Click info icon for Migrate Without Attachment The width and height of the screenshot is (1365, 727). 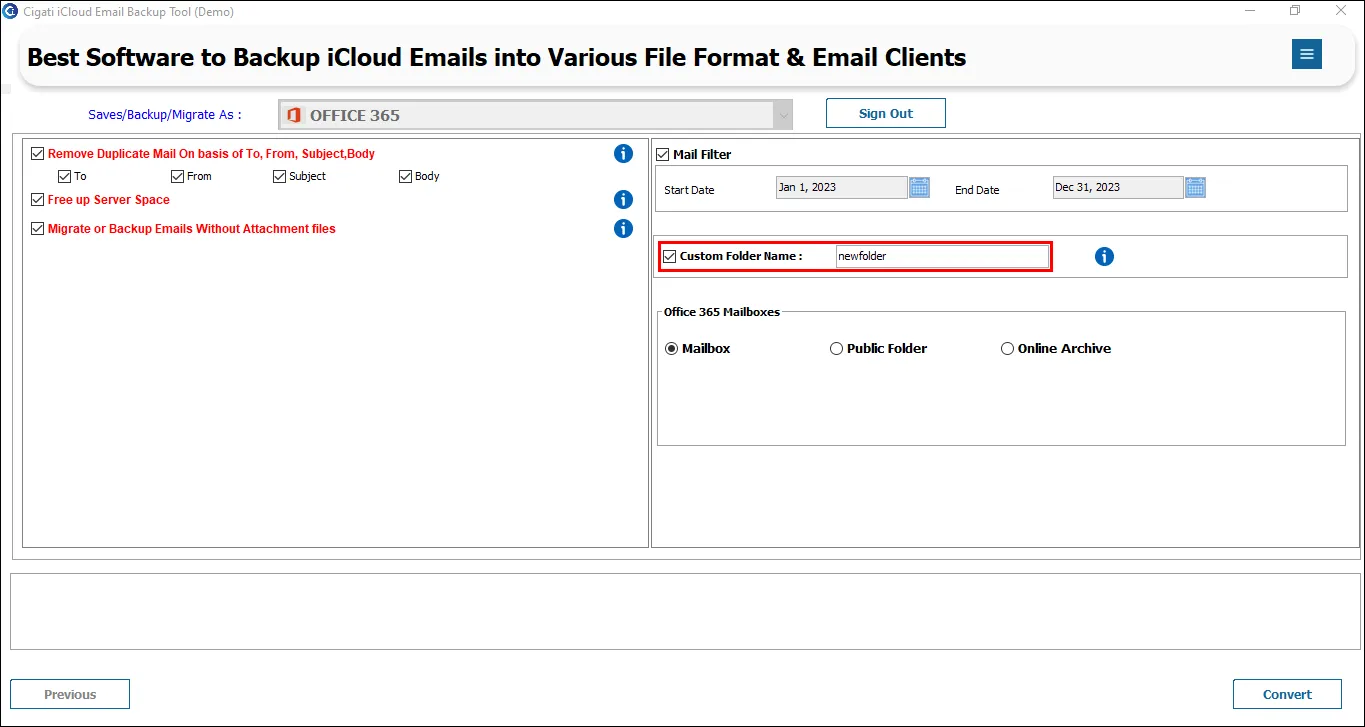point(623,229)
